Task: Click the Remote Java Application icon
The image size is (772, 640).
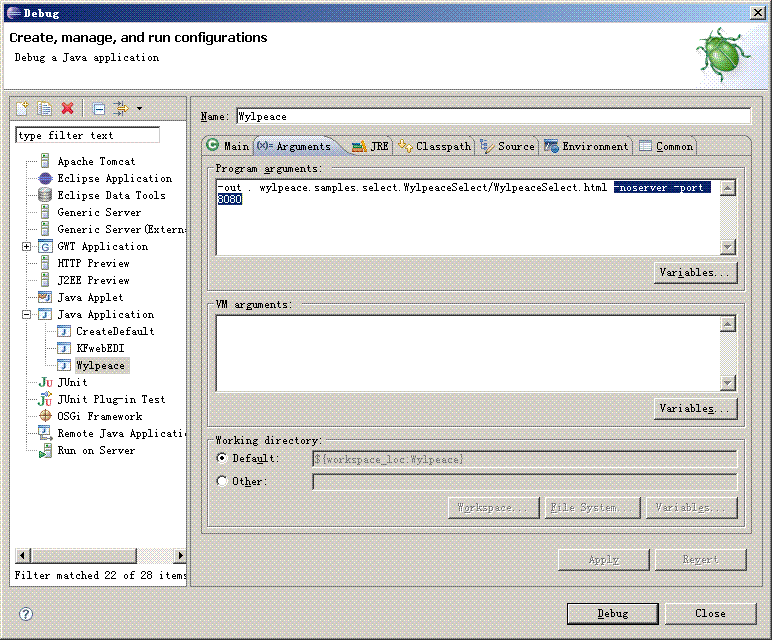Action: (x=45, y=433)
